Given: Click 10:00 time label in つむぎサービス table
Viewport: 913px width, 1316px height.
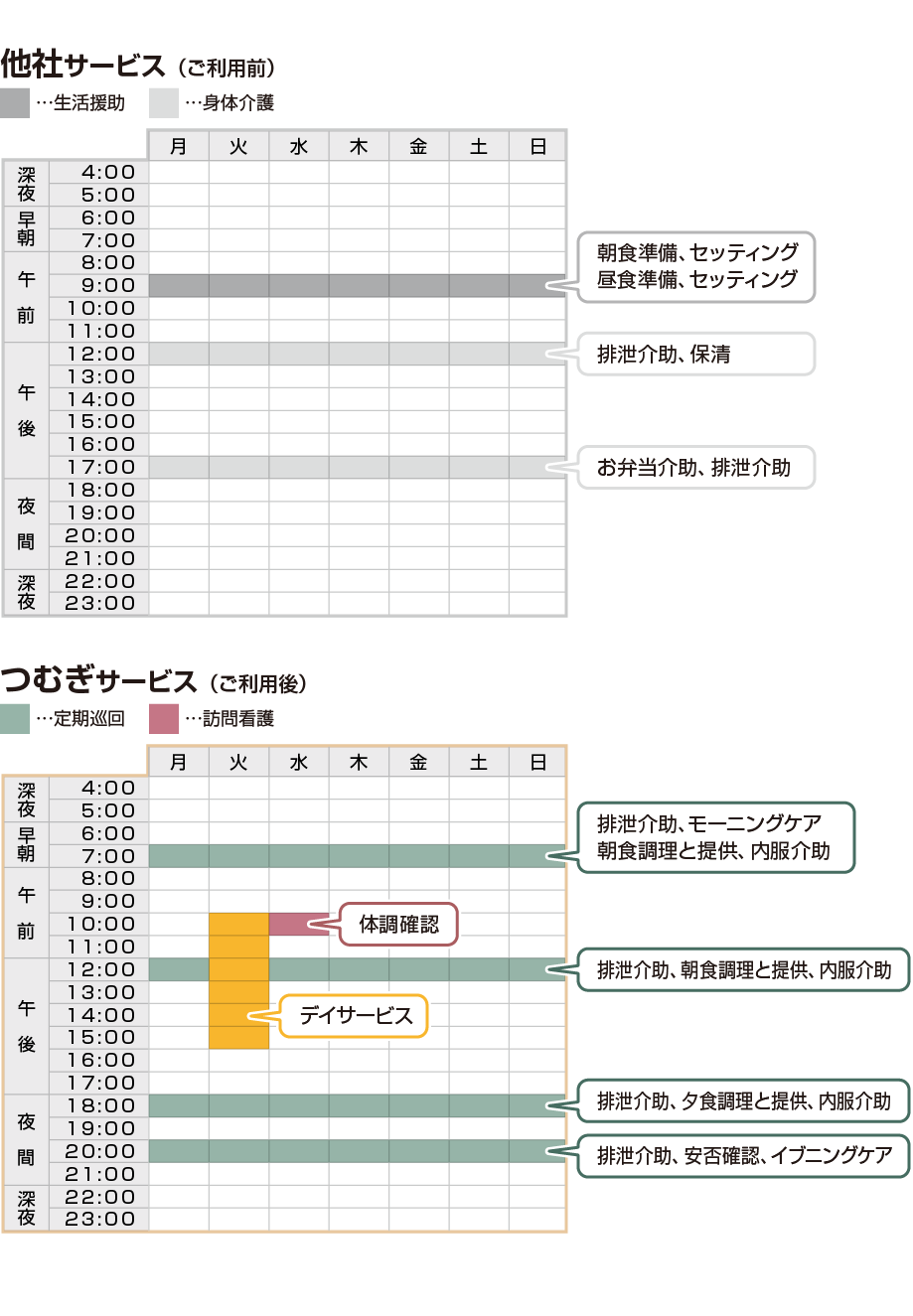Looking at the screenshot, I should 101,925.
